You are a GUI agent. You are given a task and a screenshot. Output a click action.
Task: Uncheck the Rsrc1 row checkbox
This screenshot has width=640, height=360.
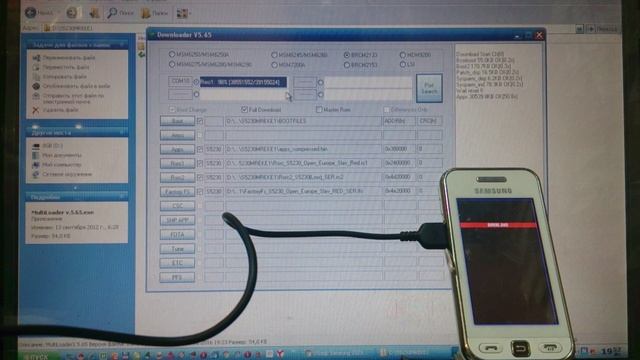click(x=200, y=163)
